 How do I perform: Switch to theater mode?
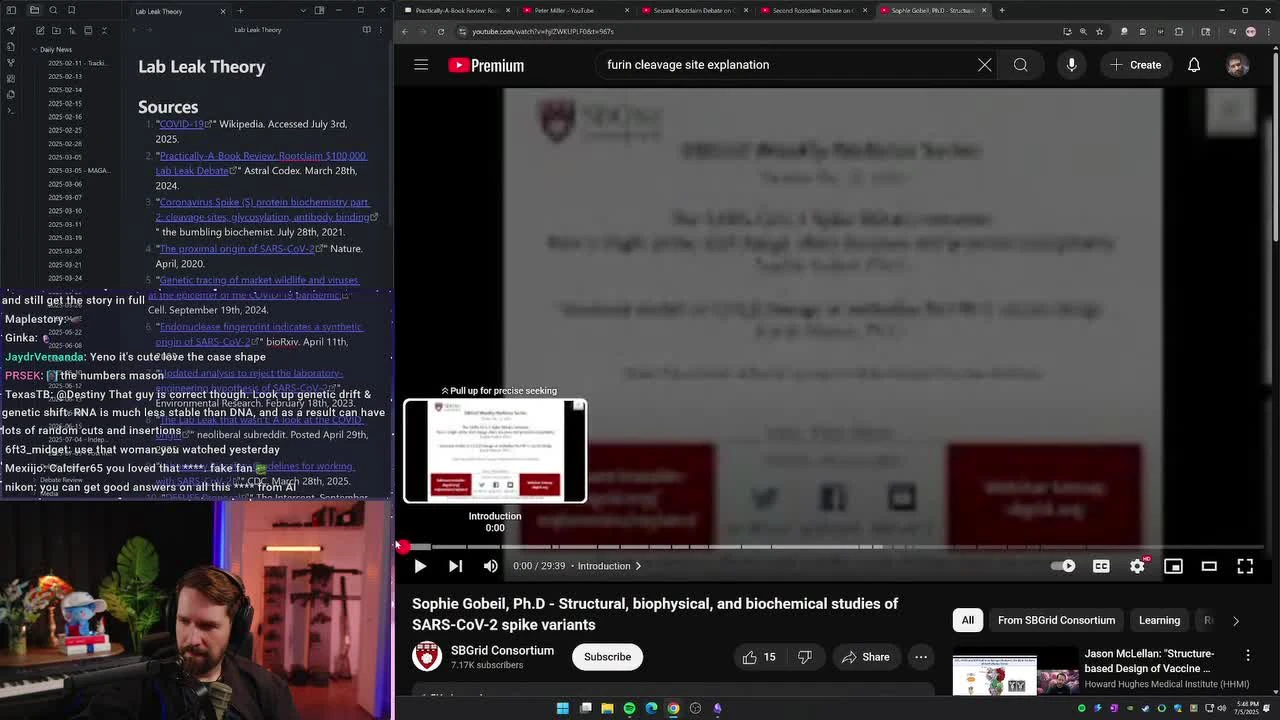click(1209, 566)
